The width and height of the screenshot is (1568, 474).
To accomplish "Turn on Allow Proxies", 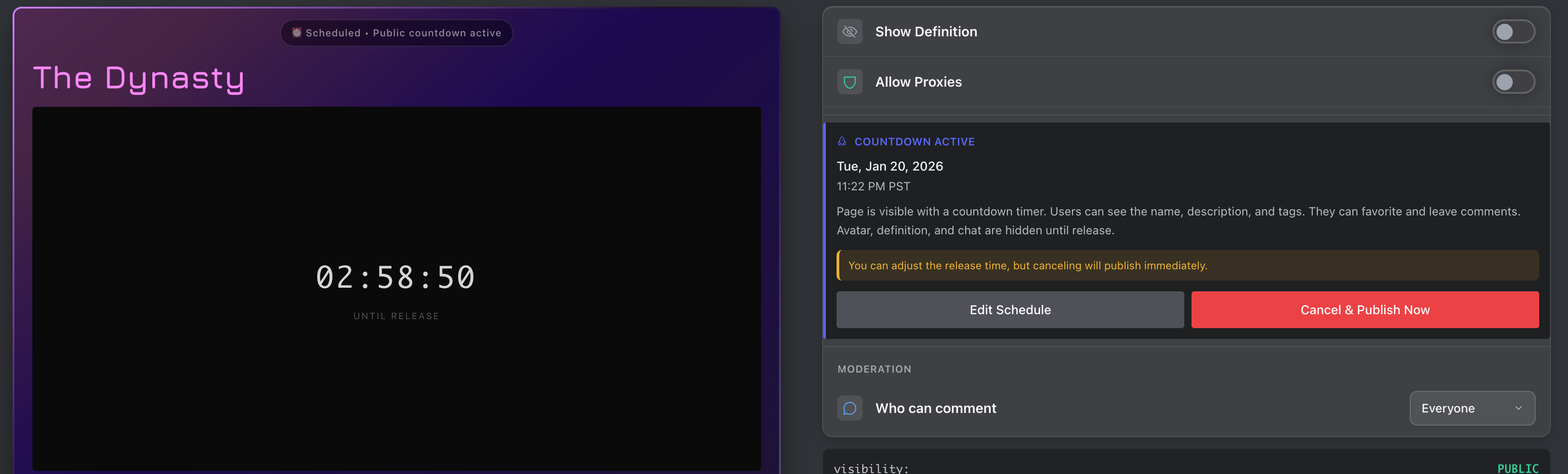I will (x=1514, y=82).
